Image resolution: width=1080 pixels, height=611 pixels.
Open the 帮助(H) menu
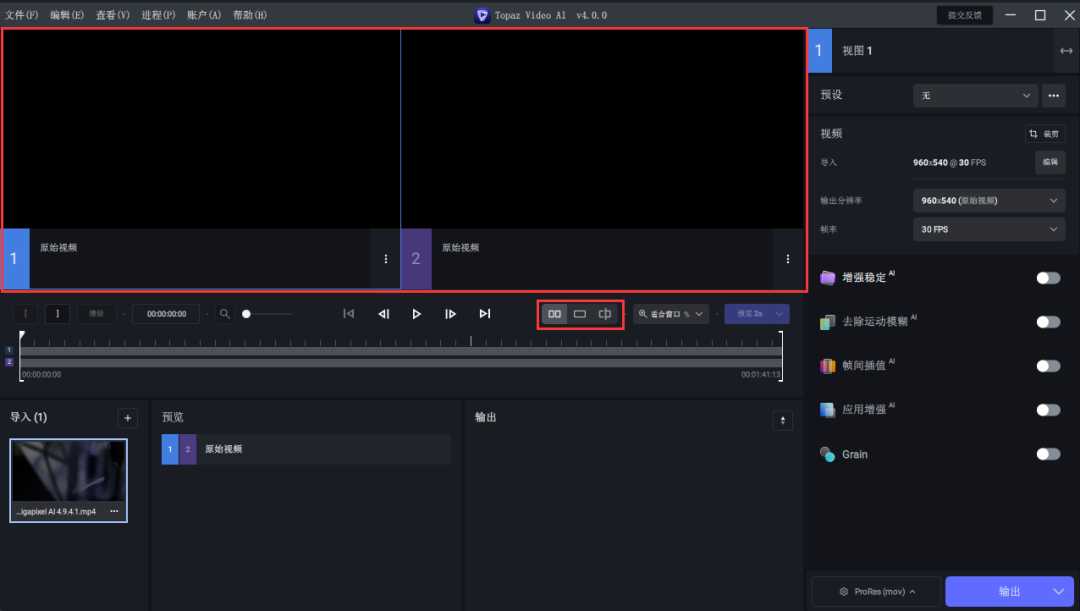click(249, 15)
